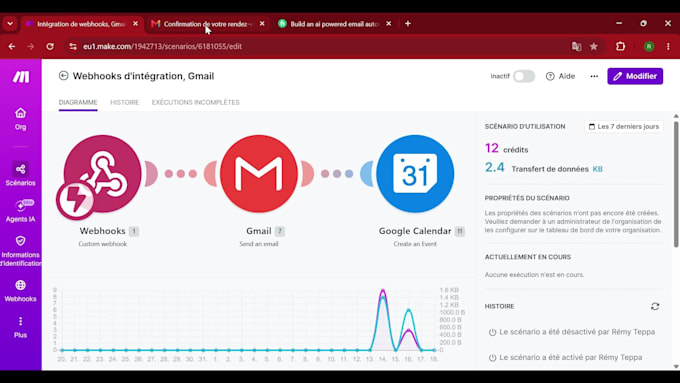Viewport: 680px width, 383px height.
Task: Select the Webhooks module circle
Action: [103, 173]
